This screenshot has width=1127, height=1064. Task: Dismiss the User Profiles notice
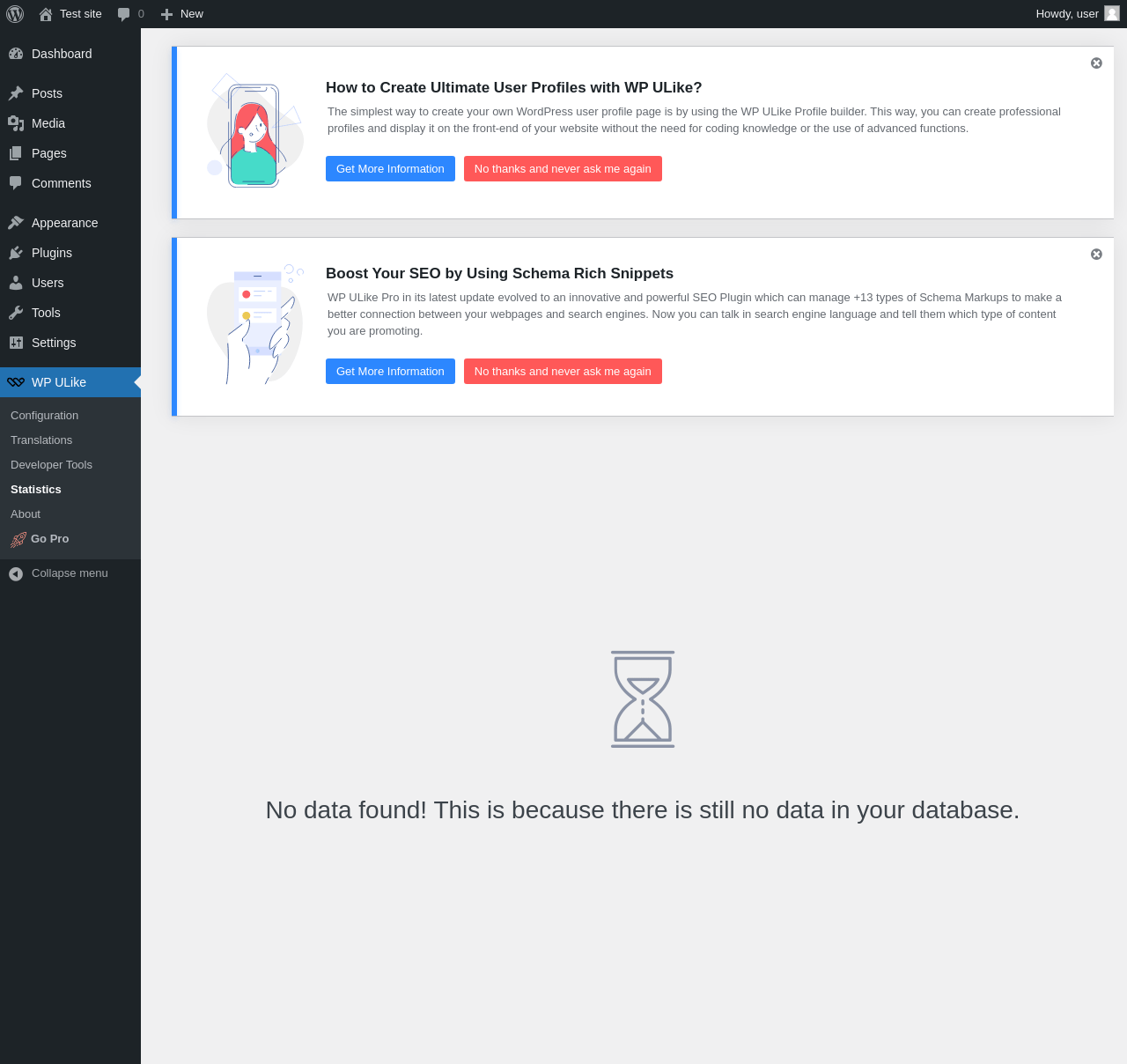coord(1096,63)
